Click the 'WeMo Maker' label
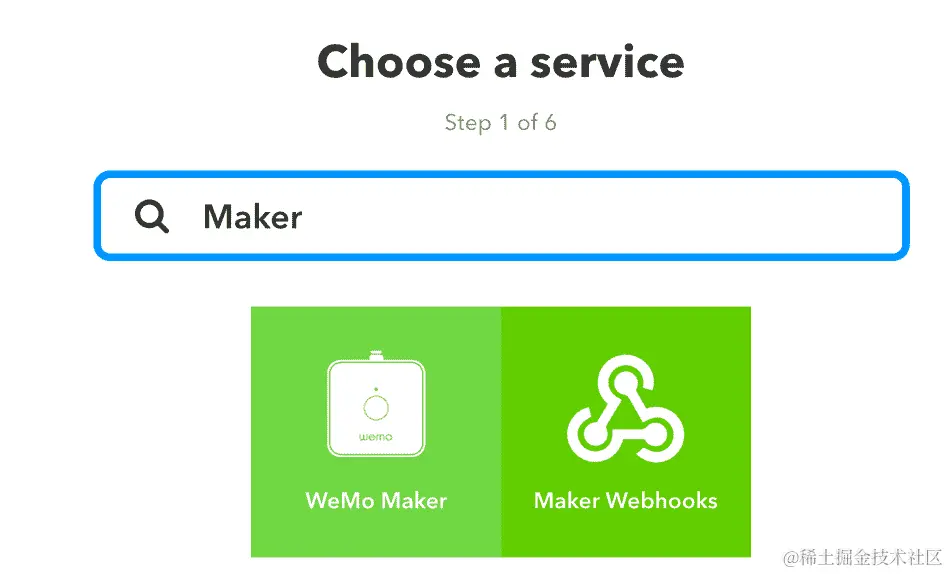Image resolution: width=949 pixels, height=574 pixels. tap(376, 501)
